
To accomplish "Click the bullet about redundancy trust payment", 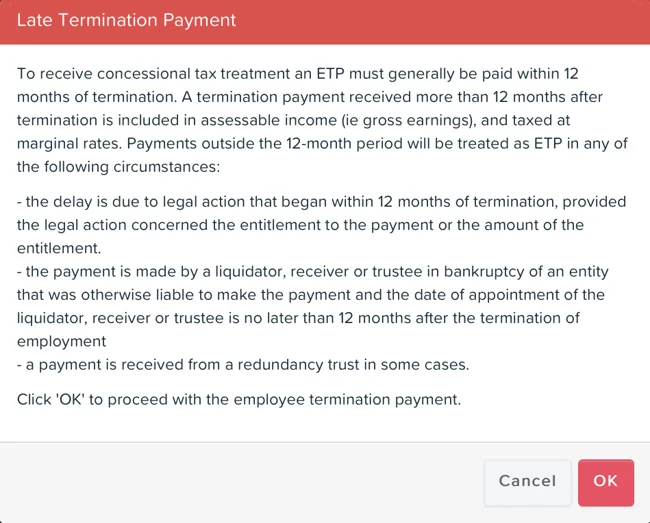I will [x=243, y=365].
